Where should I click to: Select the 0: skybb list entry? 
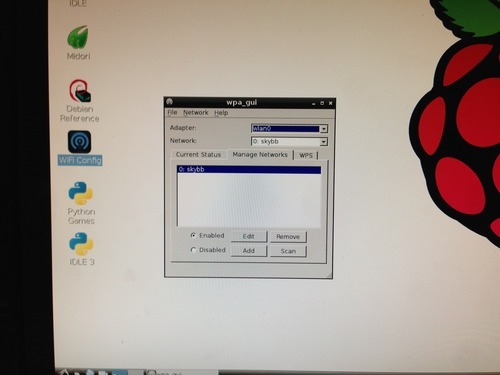pos(249,169)
